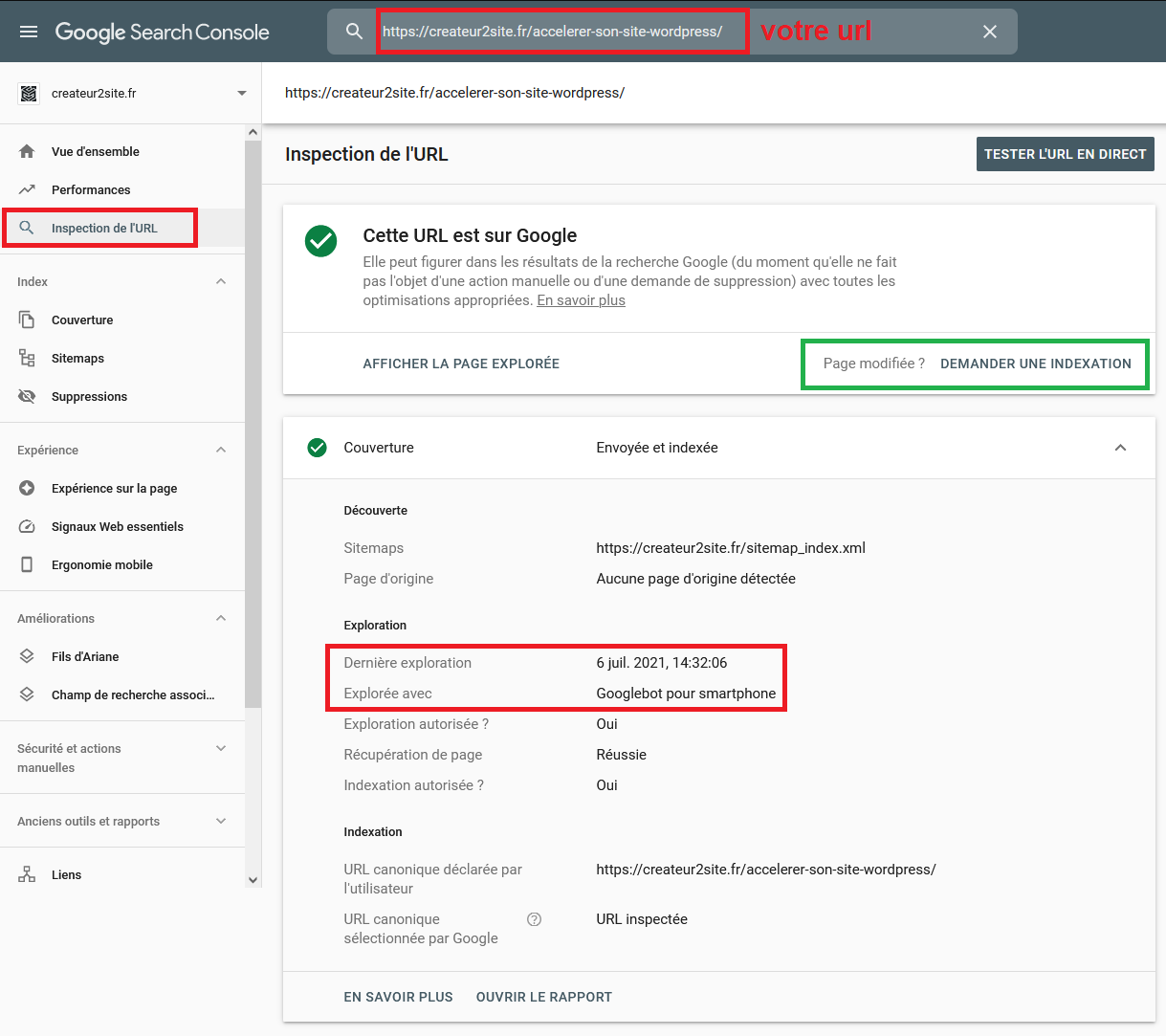This screenshot has width=1166, height=1036.
Task: Expand Anciens outils et rapports section
Action: tap(221, 821)
